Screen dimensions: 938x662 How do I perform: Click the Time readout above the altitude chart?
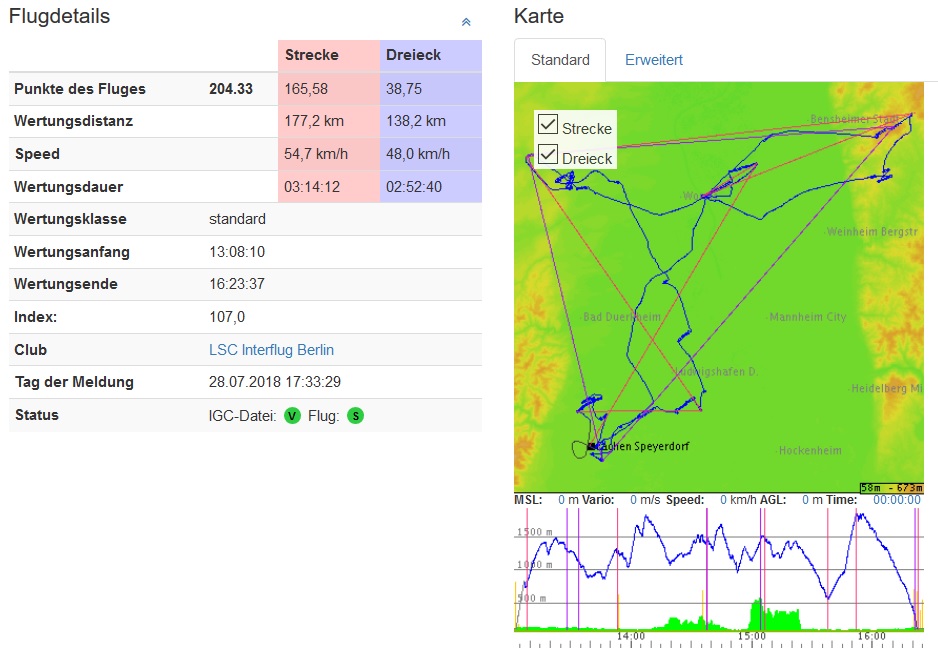(896, 499)
